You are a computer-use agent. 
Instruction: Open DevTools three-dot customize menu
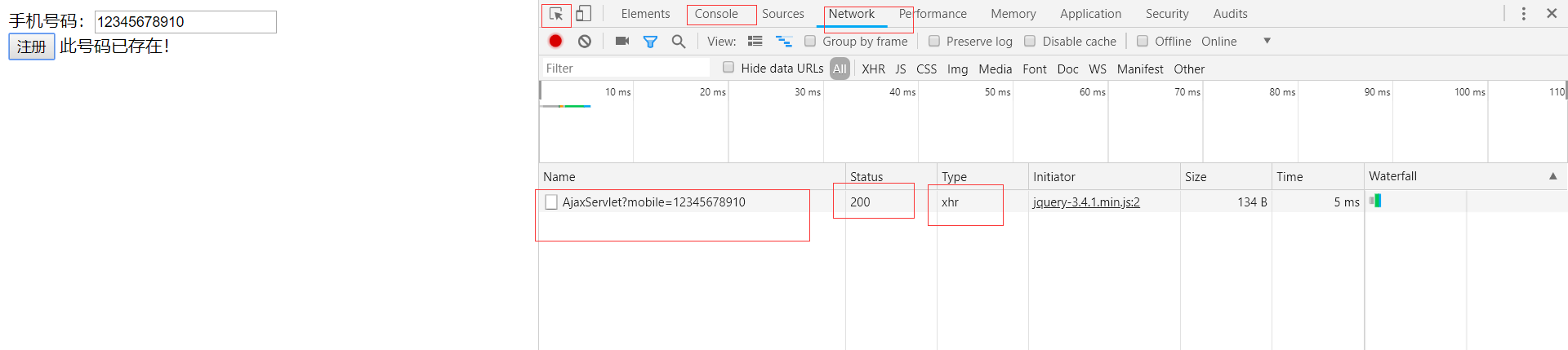1523,14
